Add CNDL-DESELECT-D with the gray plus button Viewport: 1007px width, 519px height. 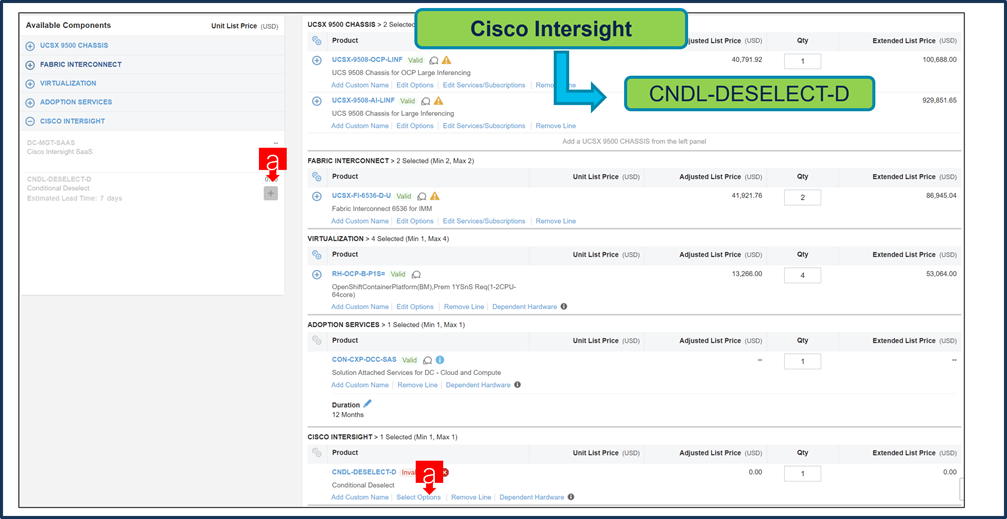[271, 193]
